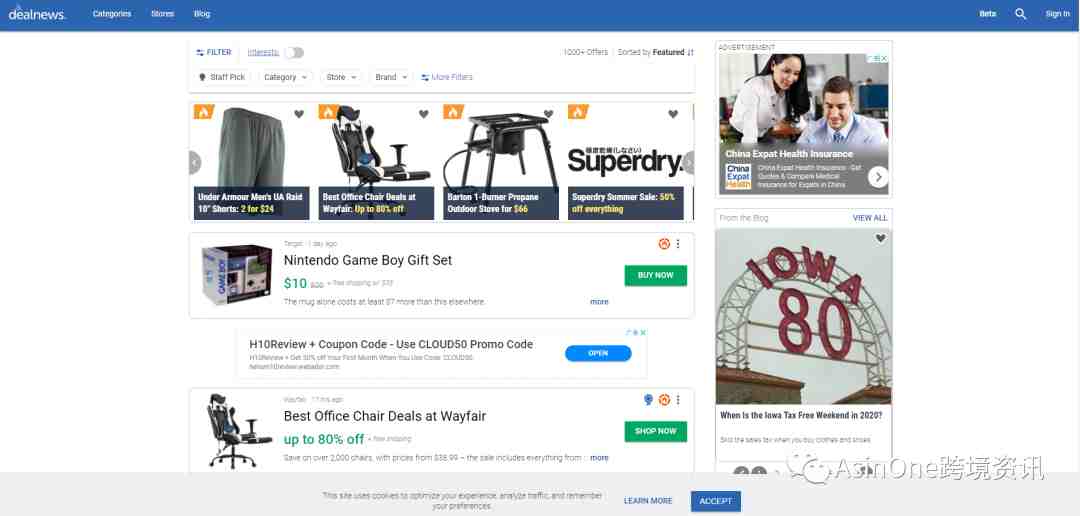Change sorting via Sorted by Featured
The height and width of the screenshot is (516, 1080).
[x=656, y=52]
